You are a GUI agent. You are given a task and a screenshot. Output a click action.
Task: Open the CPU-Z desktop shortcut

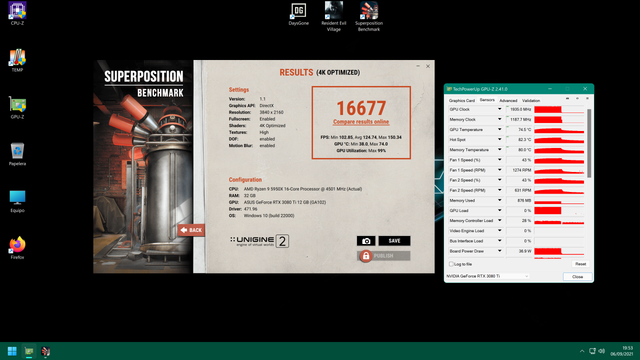coord(17,13)
